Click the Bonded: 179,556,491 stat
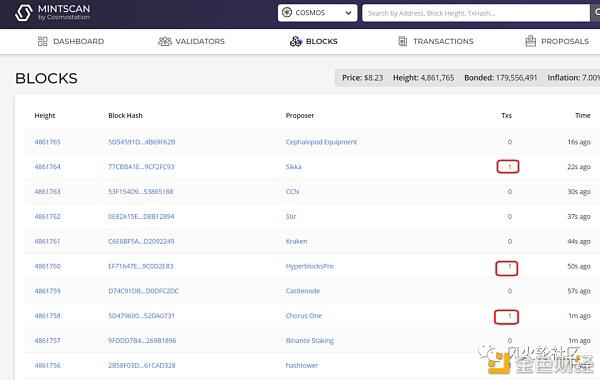This screenshot has height=380, width=600. [501, 78]
